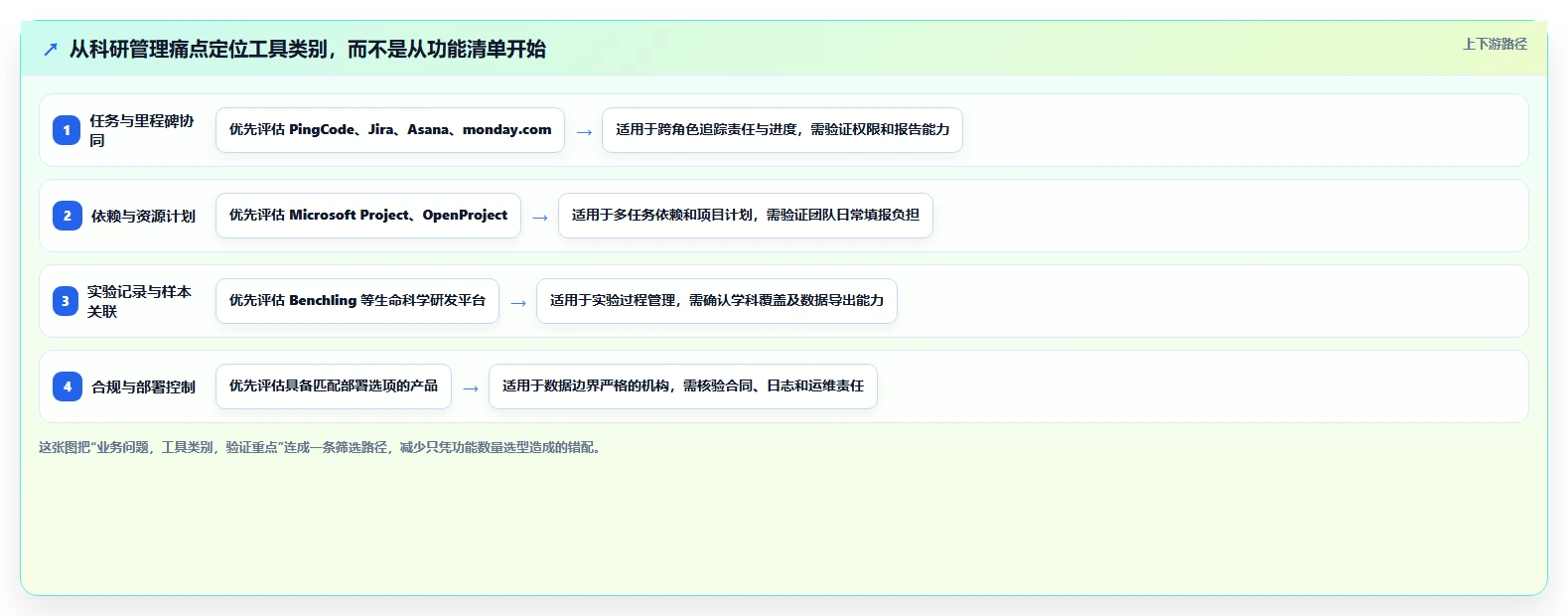
Task: Click the arrow after the PingCode box
Action: (584, 132)
